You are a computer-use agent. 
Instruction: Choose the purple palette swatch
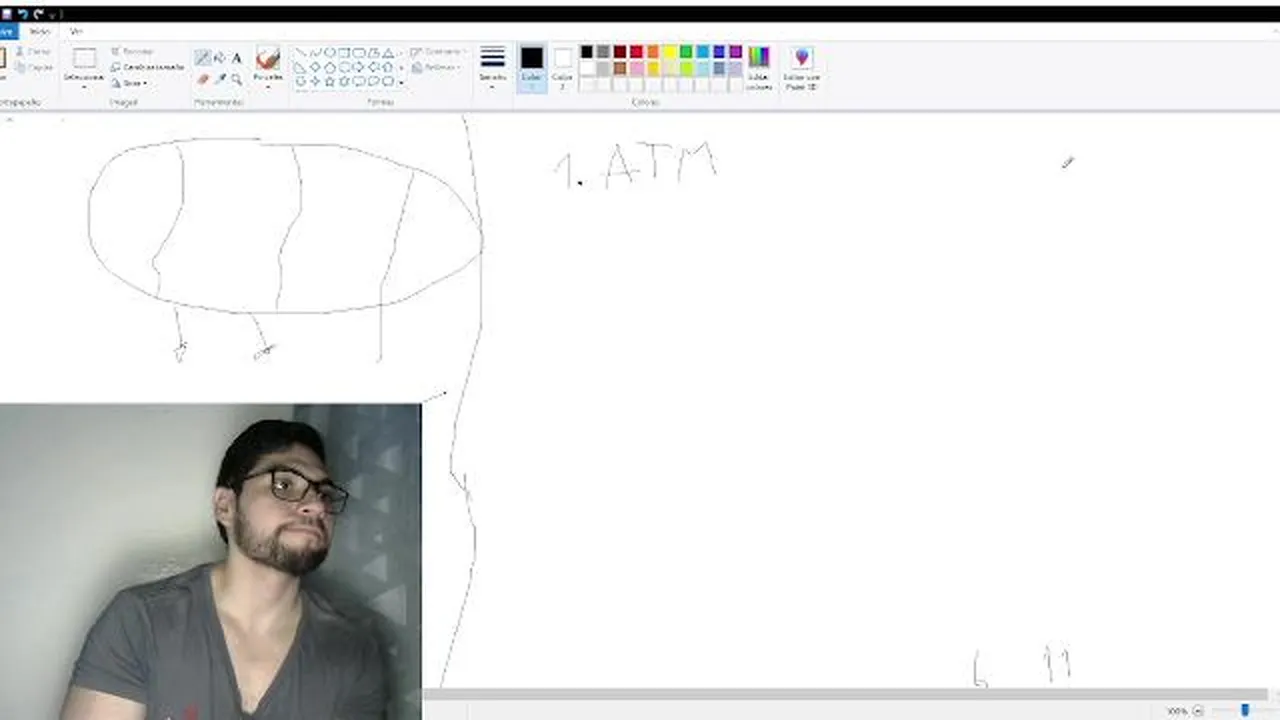coord(735,52)
